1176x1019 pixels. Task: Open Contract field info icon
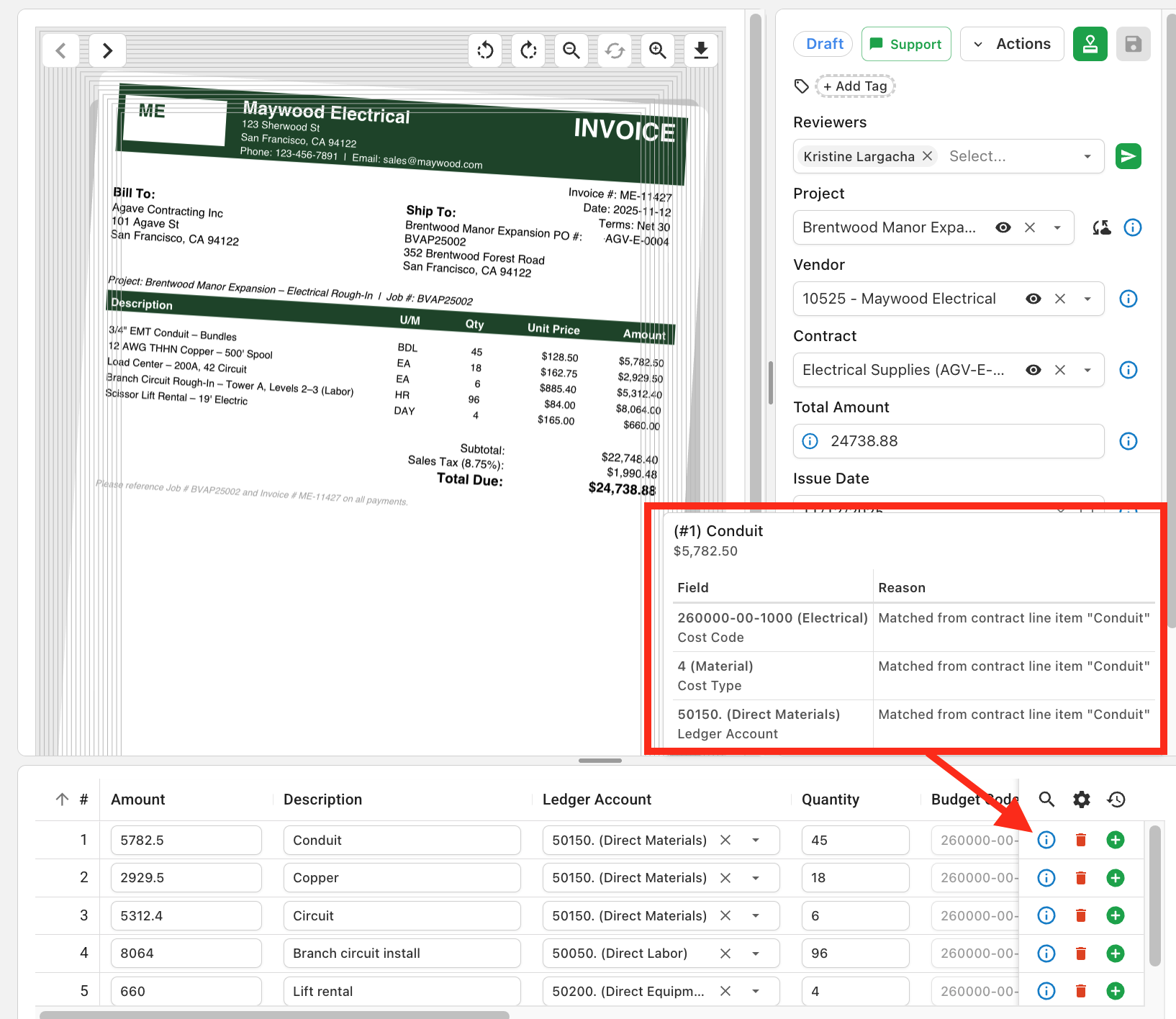1128,370
